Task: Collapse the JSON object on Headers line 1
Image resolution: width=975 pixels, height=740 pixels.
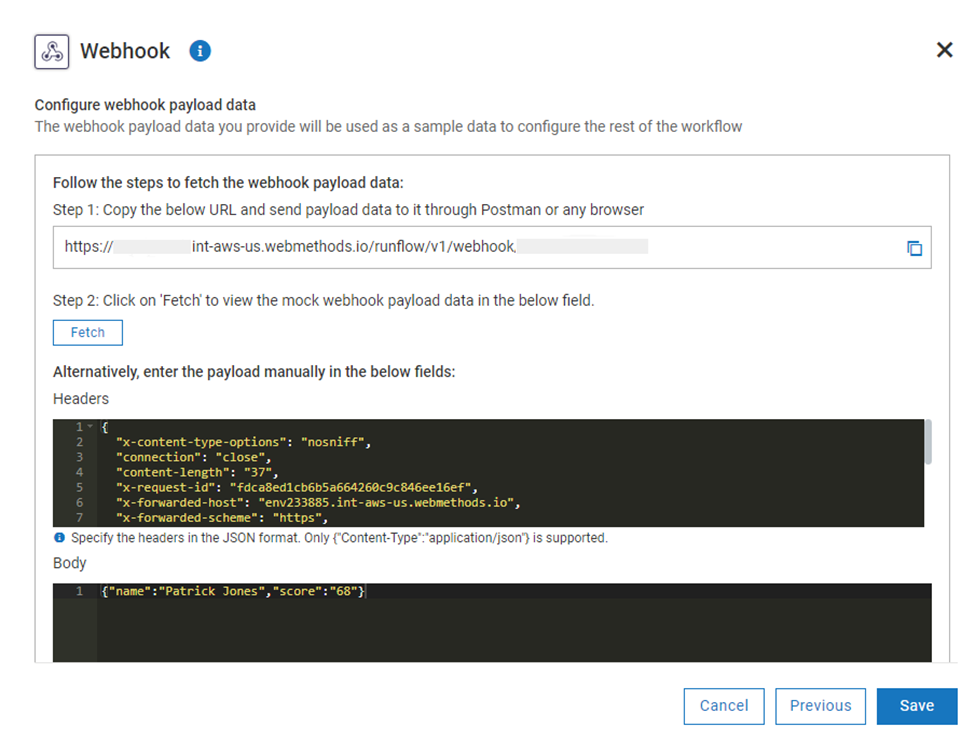Action: coord(90,426)
